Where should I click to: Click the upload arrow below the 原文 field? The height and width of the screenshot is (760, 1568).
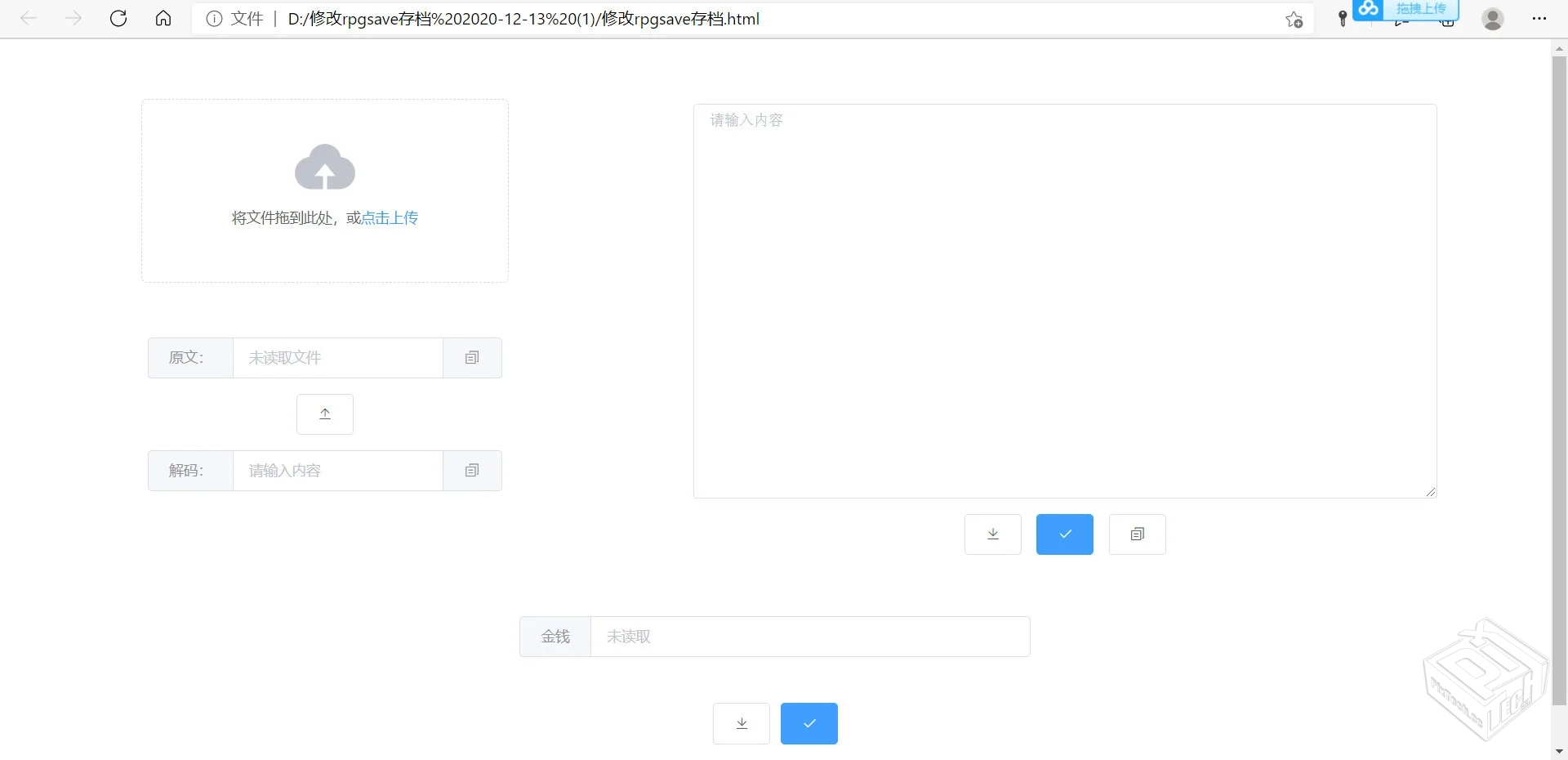click(324, 414)
